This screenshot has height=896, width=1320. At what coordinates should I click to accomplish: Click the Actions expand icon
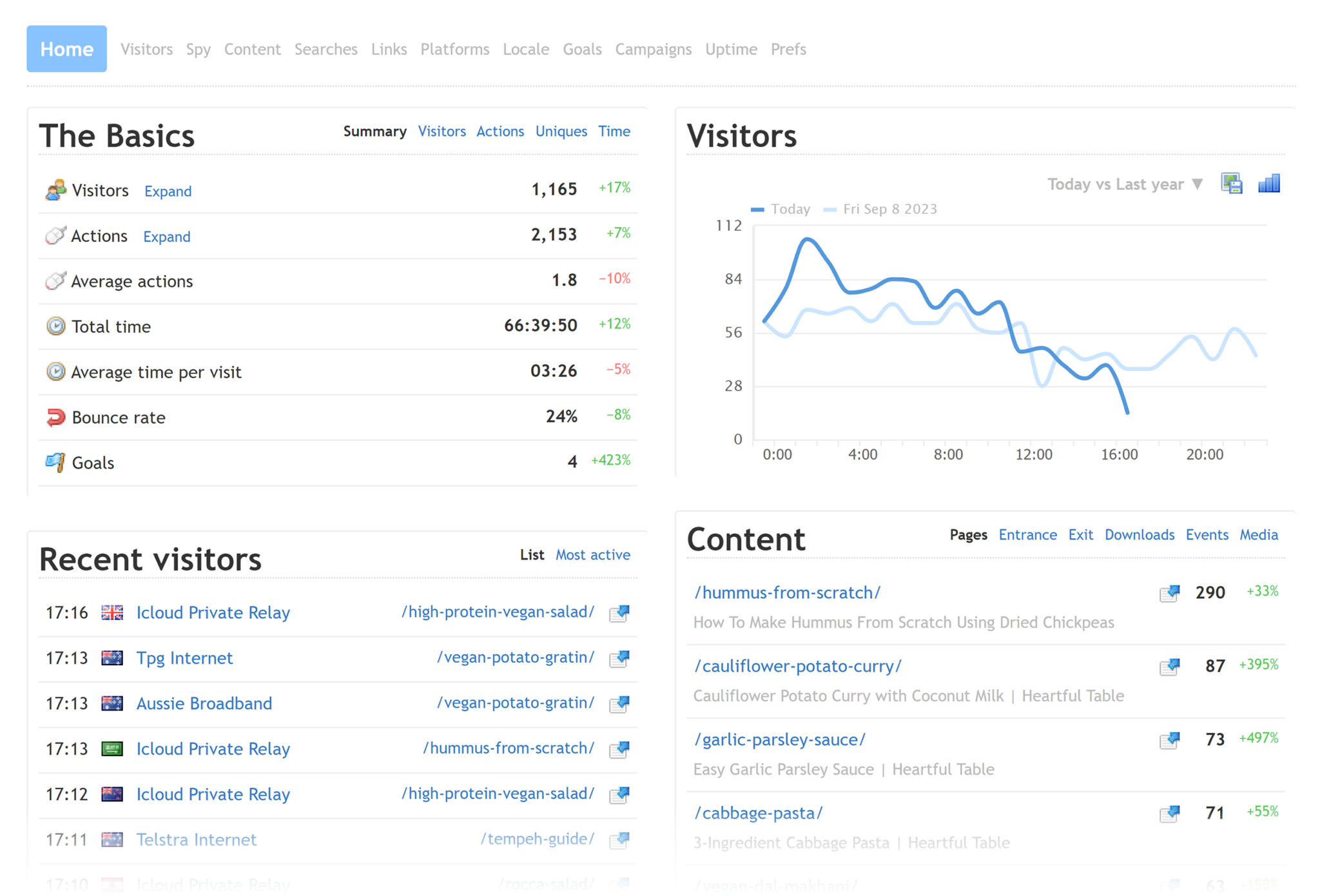(167, 236)
